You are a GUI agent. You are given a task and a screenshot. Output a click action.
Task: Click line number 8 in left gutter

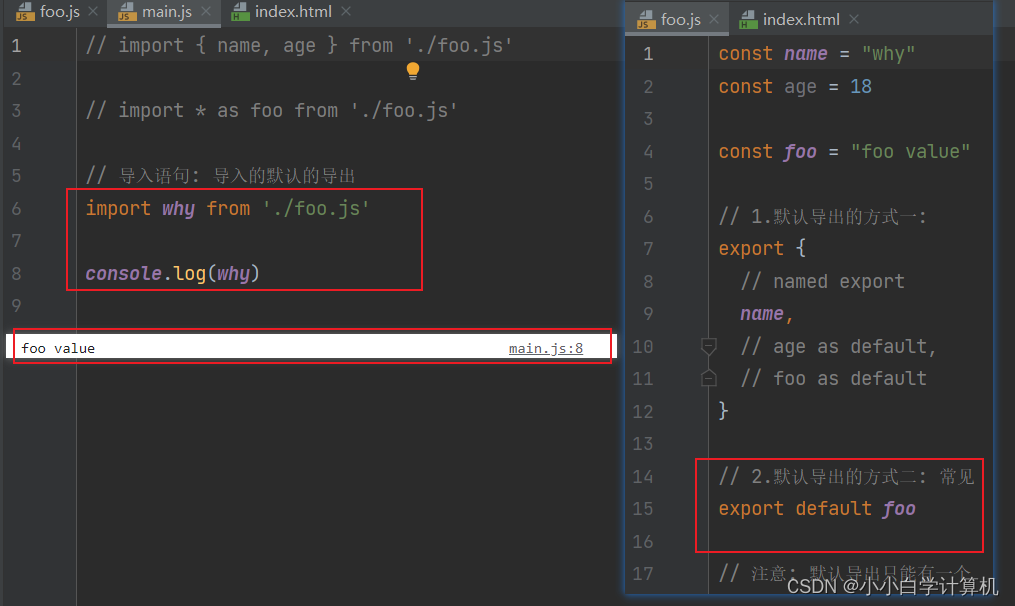point(16,273)
